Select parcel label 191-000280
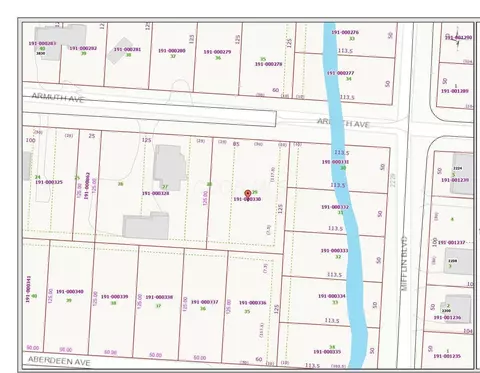The height and width of the screenshot is (373, 480). pyautogui.click(x=172, y=51)
